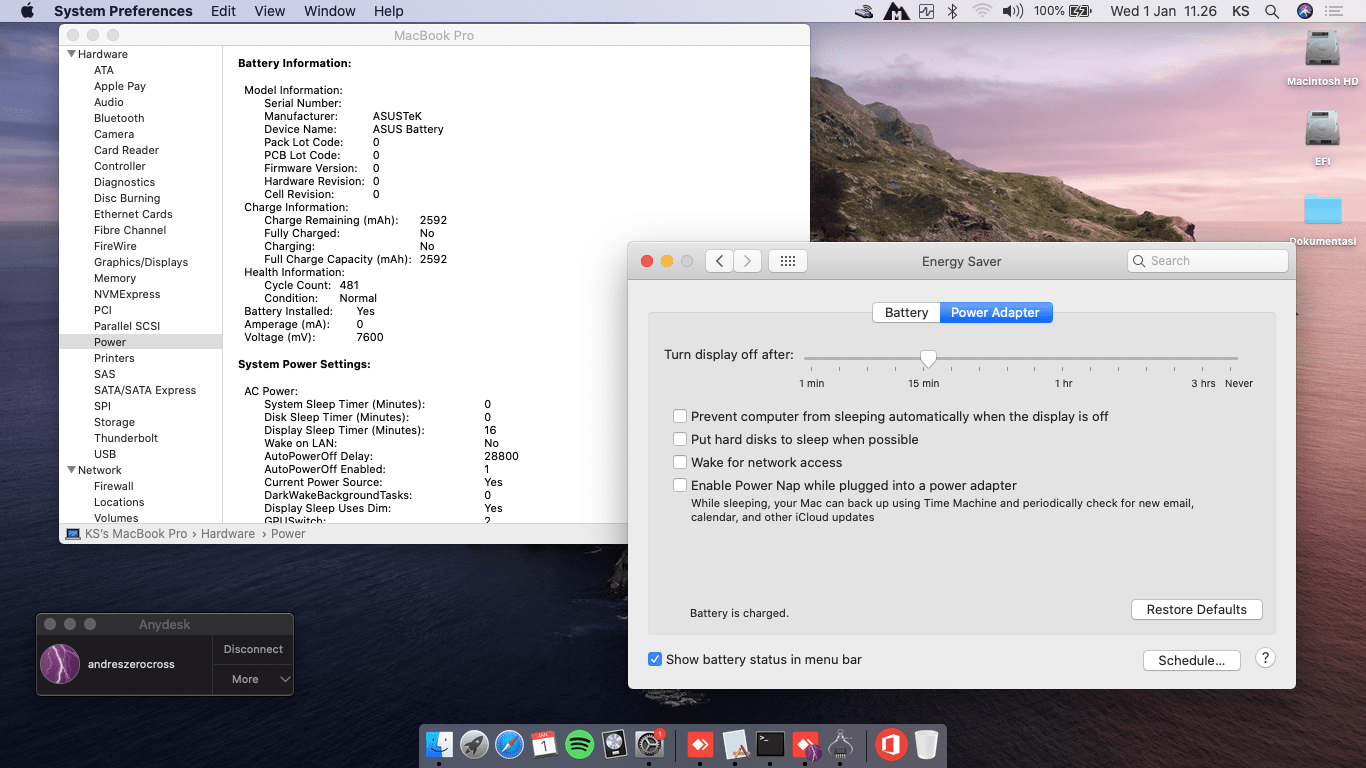Select Memory in hardware sidebar
Screen dimensions: 1366x768
point(115,278)
